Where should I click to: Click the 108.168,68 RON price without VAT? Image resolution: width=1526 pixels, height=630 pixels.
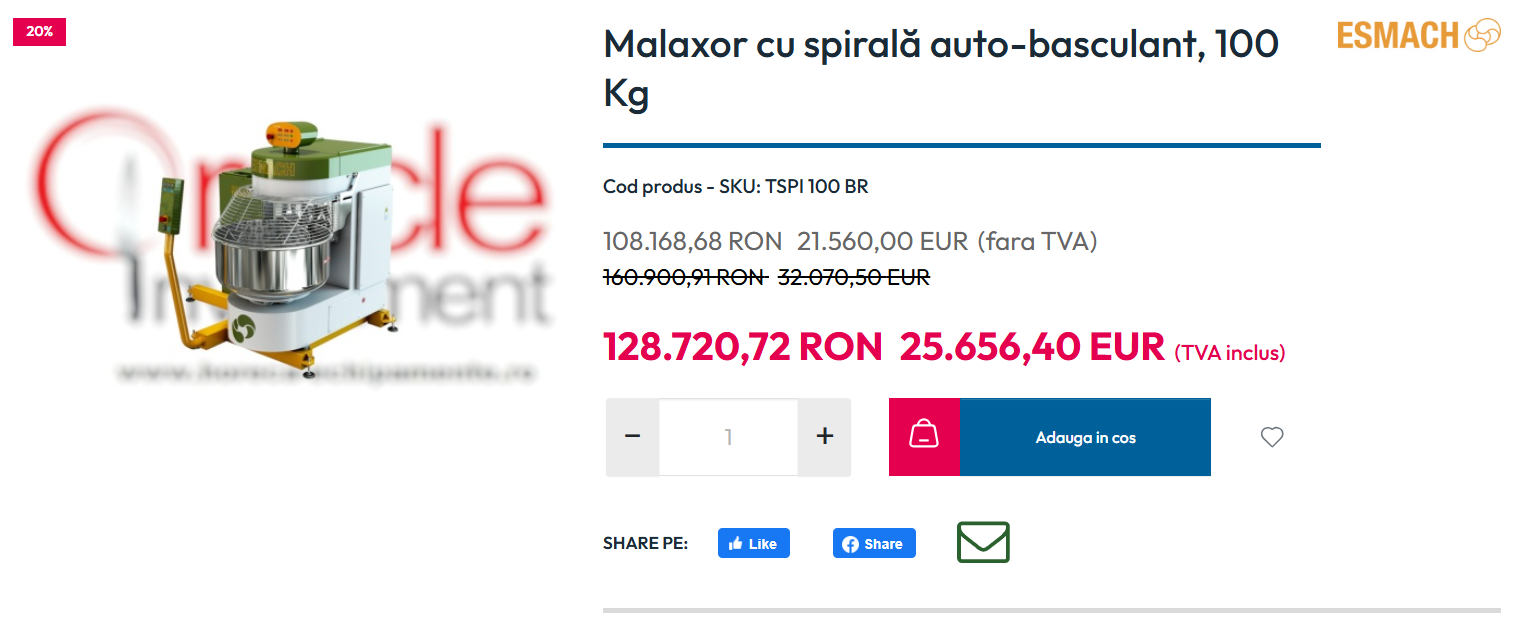pos(692,241)
